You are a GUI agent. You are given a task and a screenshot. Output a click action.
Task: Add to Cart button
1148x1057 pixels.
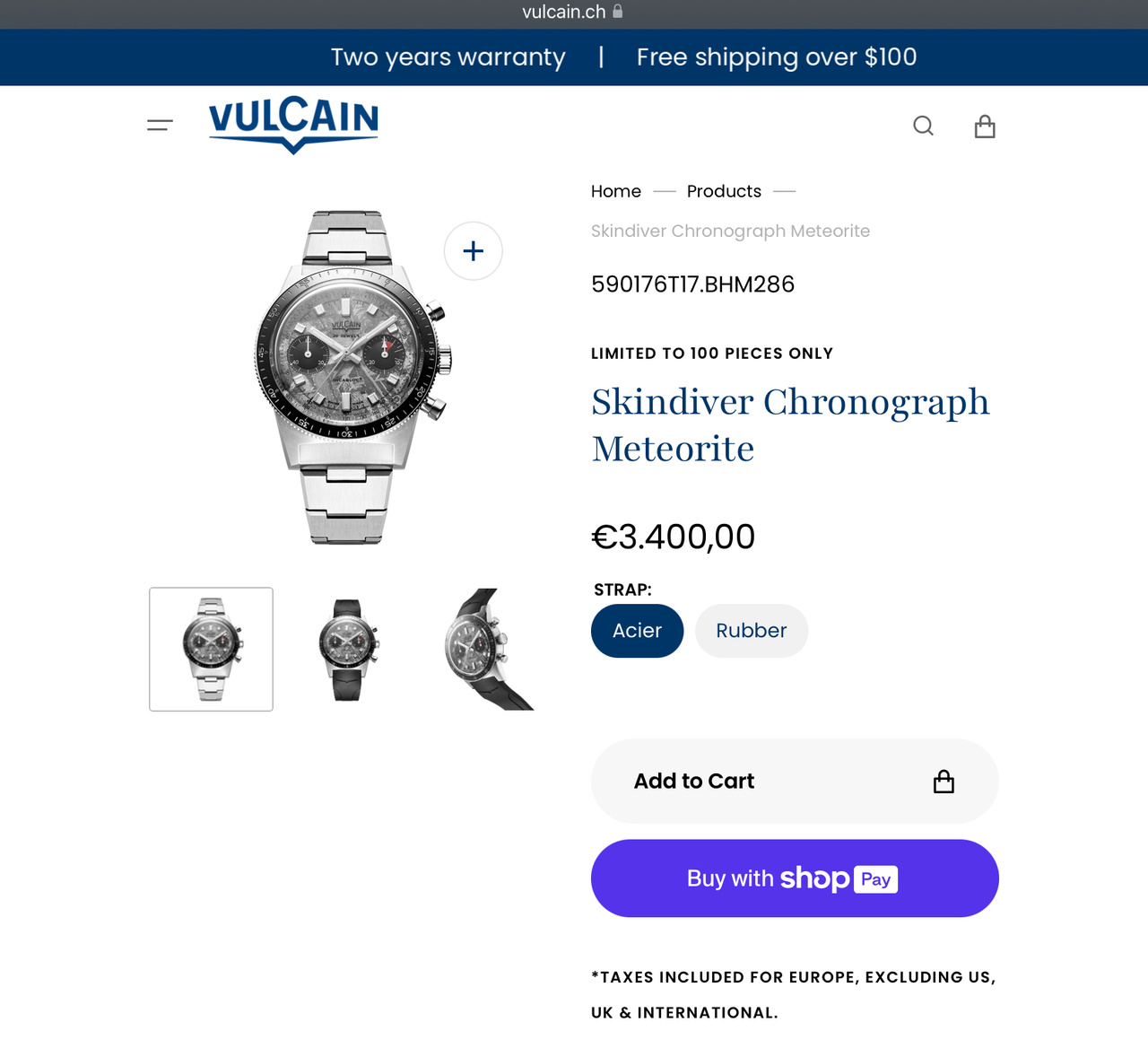click(x=795, y=782)
